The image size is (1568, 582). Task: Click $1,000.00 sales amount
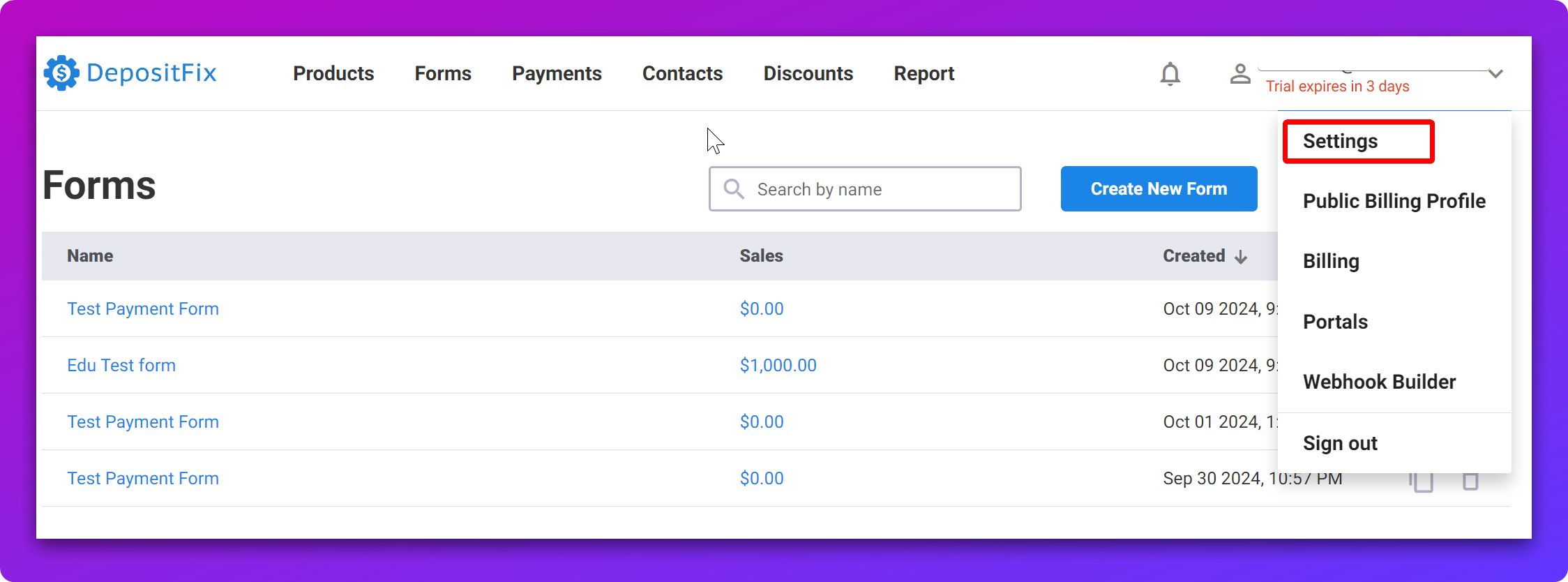point(778,365)
